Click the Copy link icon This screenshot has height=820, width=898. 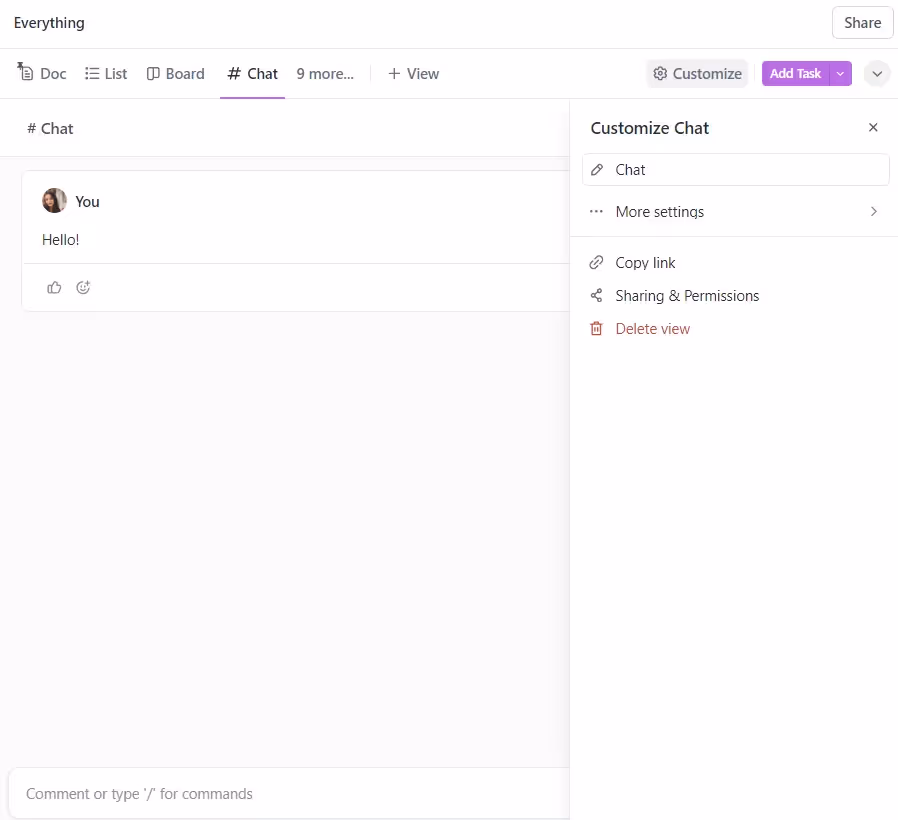click(597, 262)
